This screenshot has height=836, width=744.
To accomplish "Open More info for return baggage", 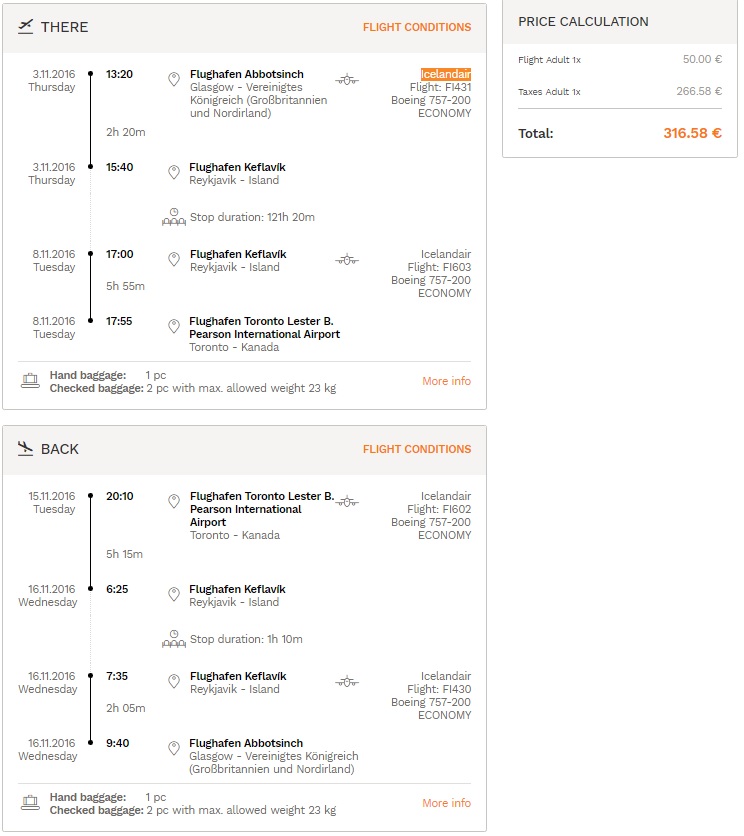I will [446, 803].
